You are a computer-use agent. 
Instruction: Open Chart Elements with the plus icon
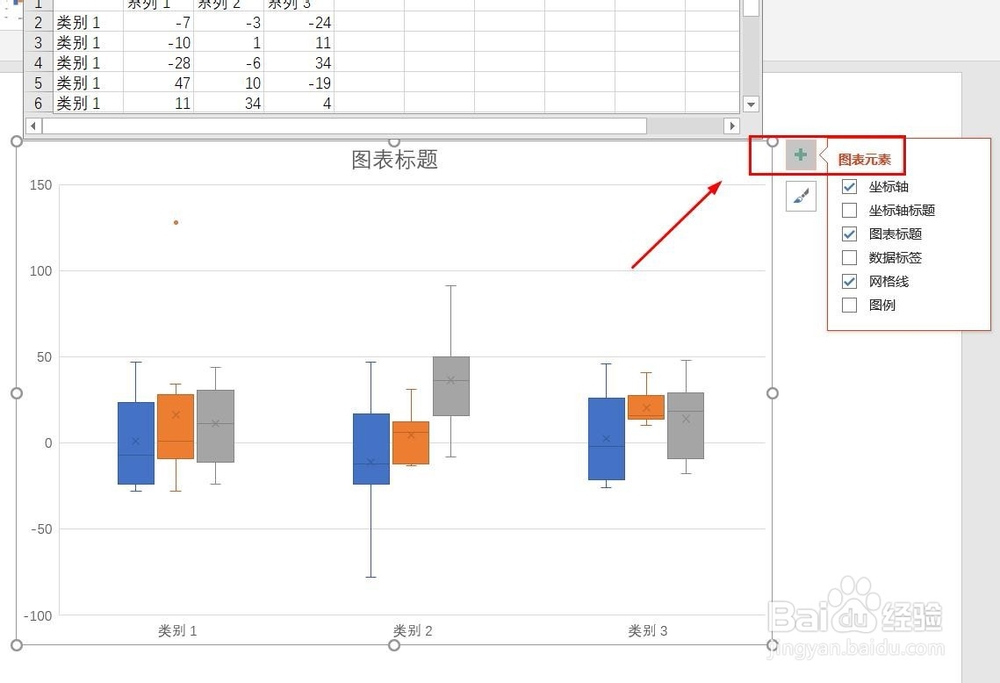[799, 155]
